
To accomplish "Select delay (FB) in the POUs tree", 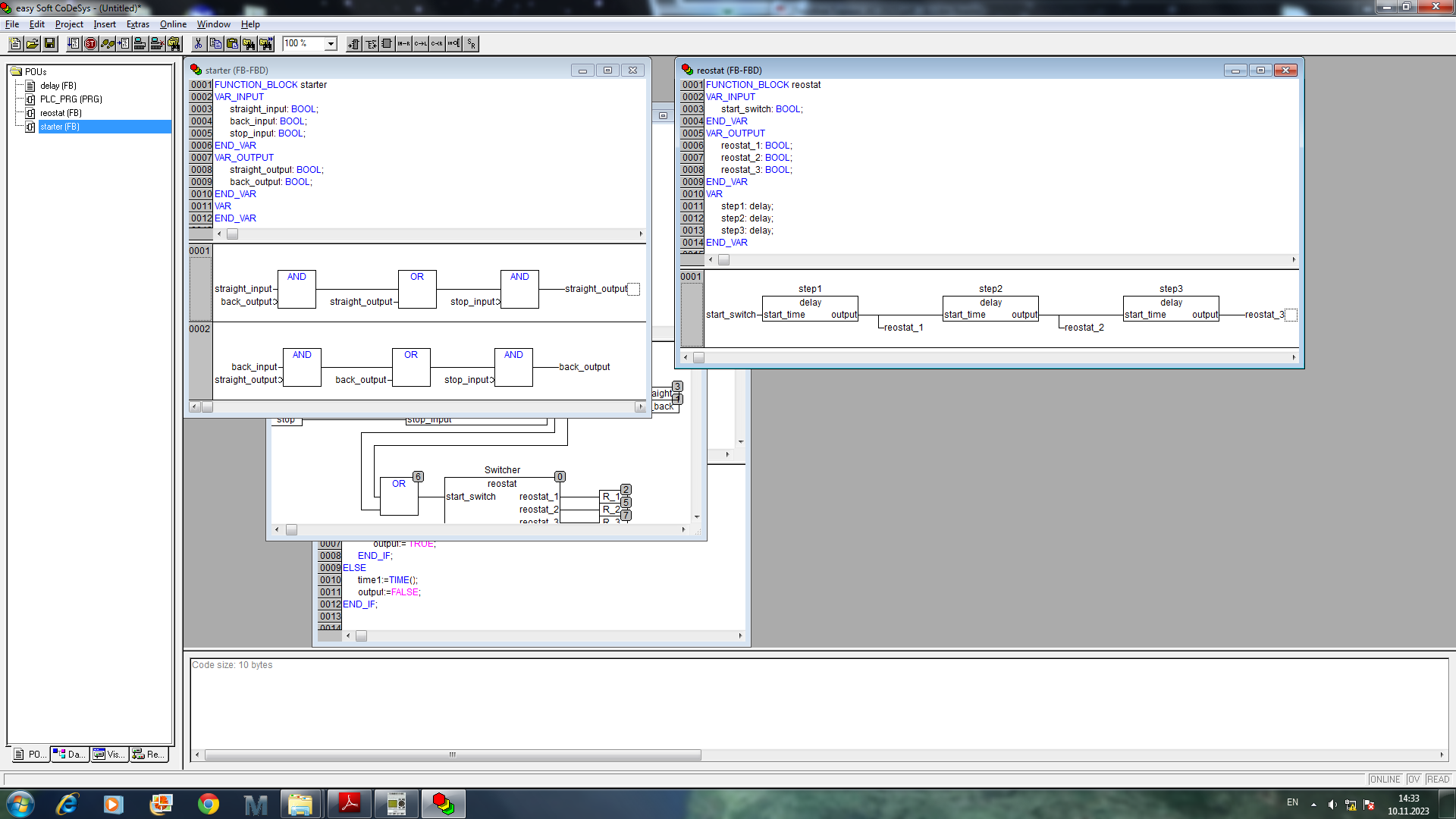I will point(58,86).
